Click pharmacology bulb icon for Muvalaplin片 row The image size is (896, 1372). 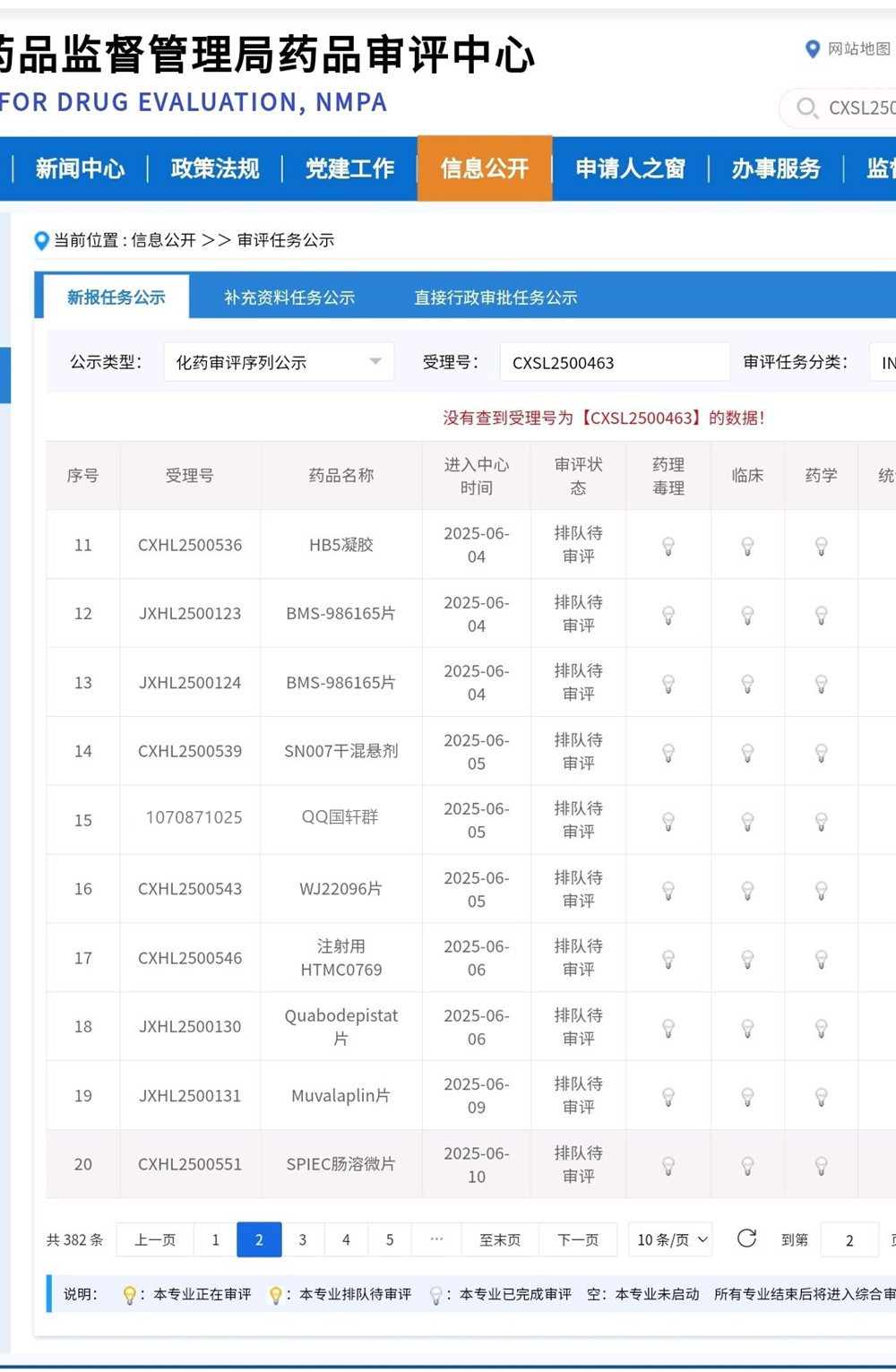tap(668, 1097)
